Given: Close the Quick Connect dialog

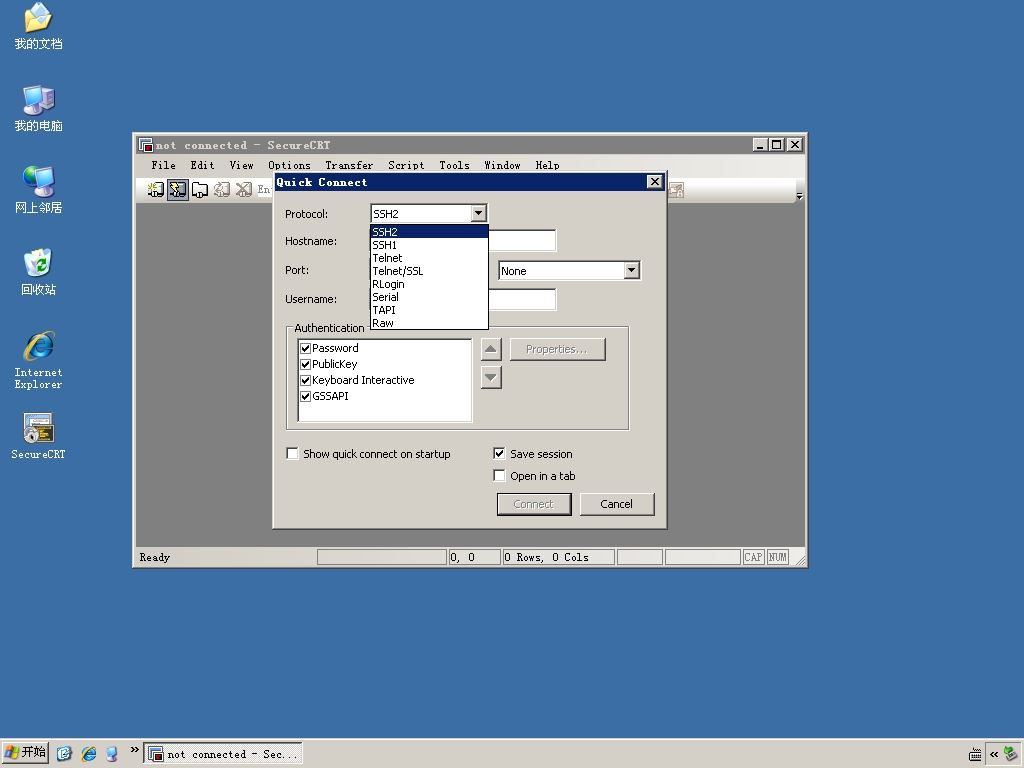Looking at the screenshot, I should coord(654,182).
